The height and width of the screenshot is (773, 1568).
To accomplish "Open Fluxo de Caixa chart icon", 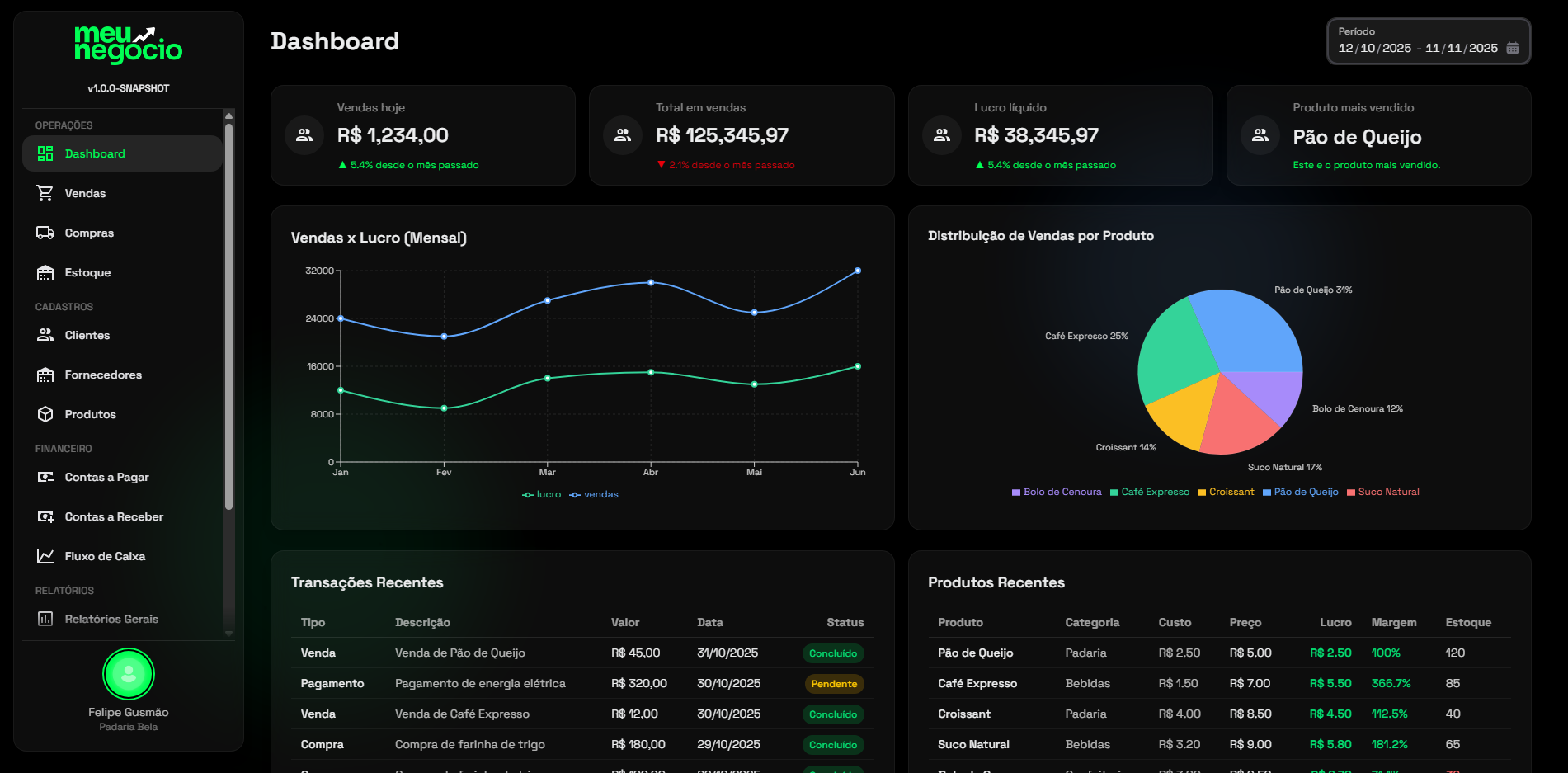I will coord(45,556).
